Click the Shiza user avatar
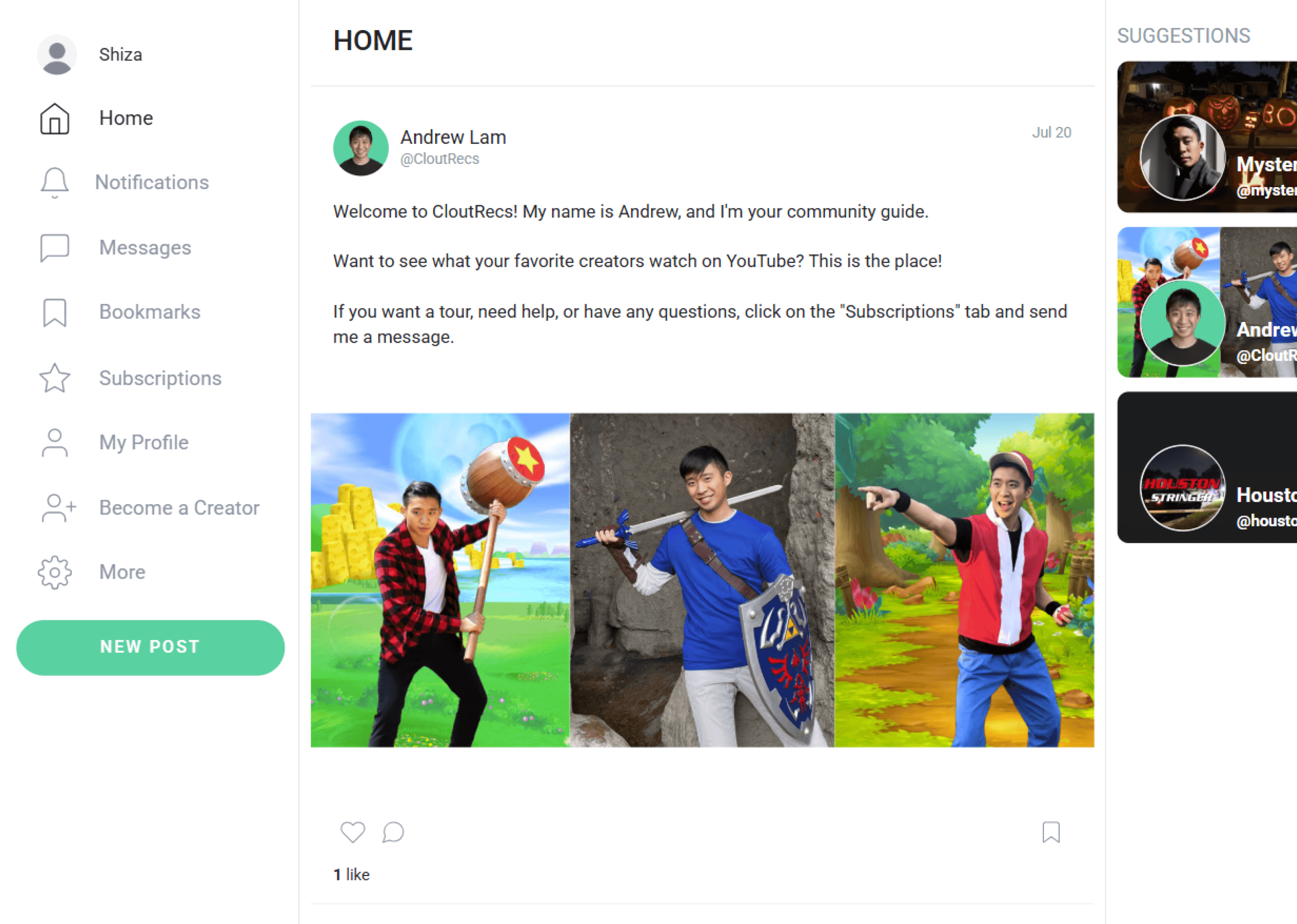 pyautogui.click(x=56, y=55)
